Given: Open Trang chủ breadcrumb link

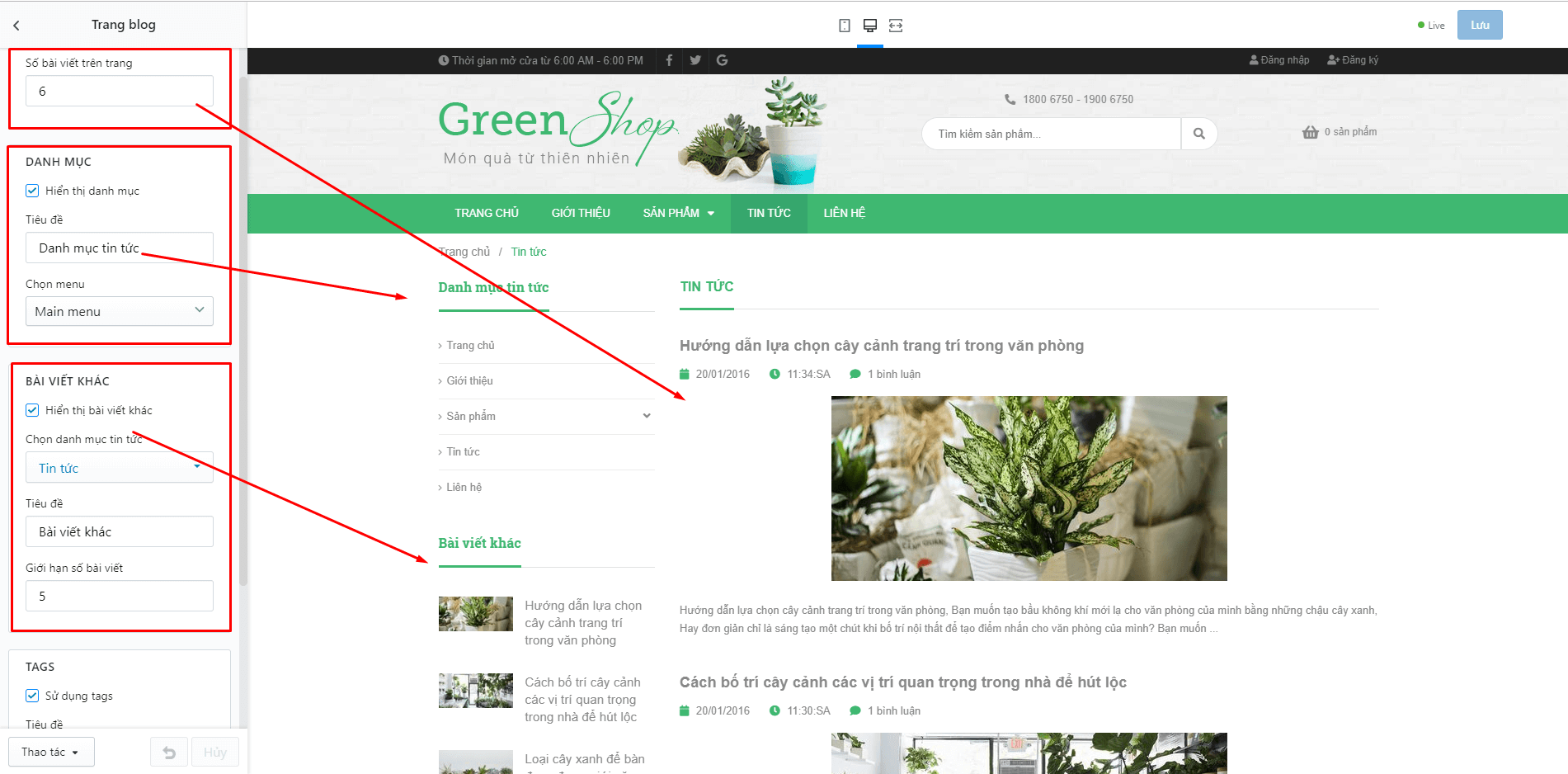Looking at the screenshot, I should 464,252.
